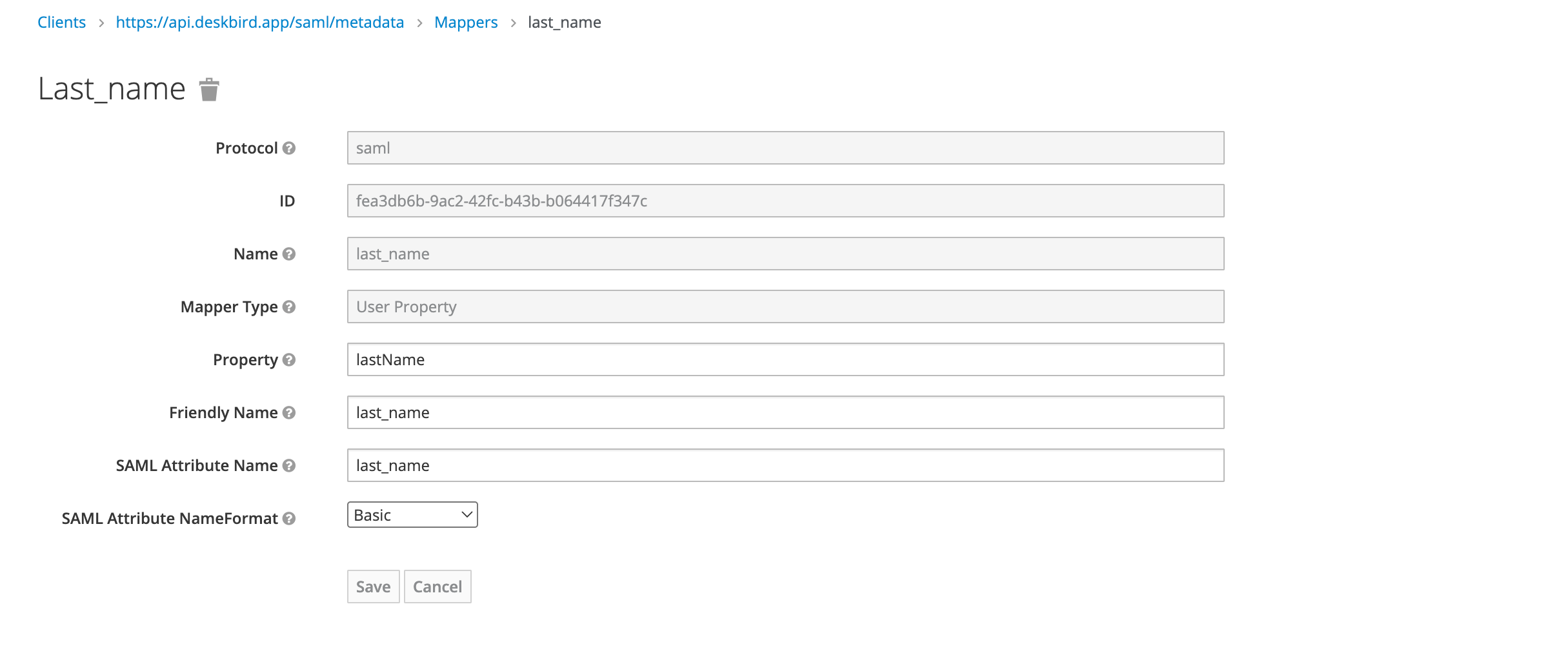Viewport: 1568px width, 653px height.
Task: Click help icon beside SAML Attribute NameFormat
Action: [289, 519]
